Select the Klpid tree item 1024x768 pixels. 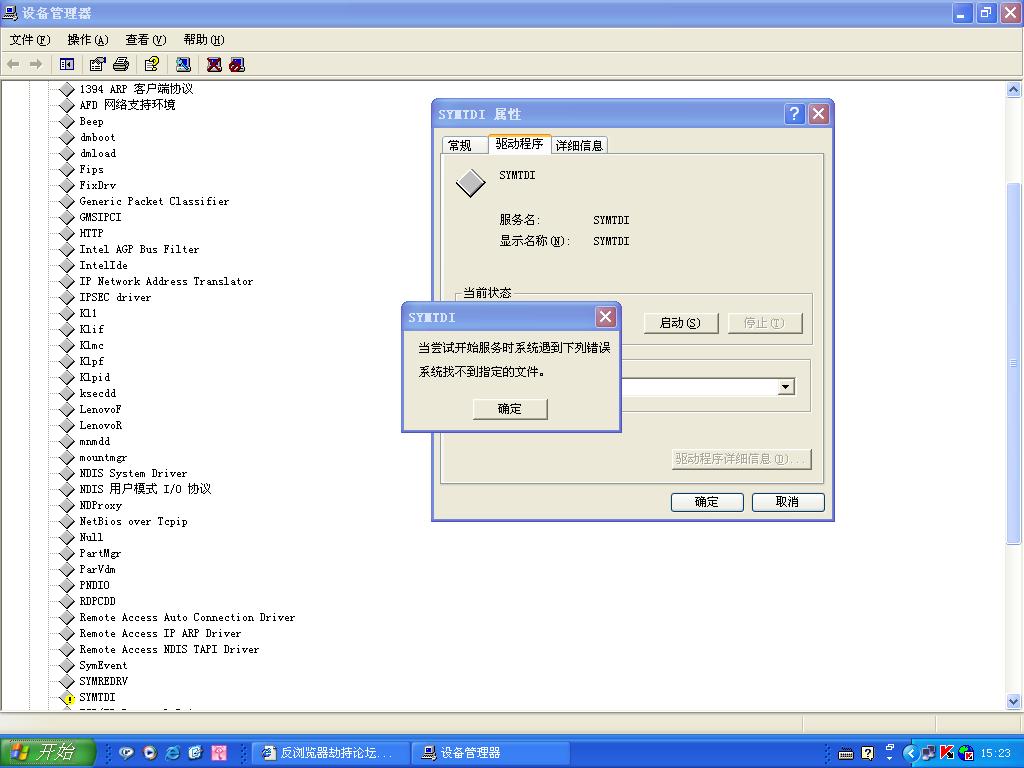[95, 377]
